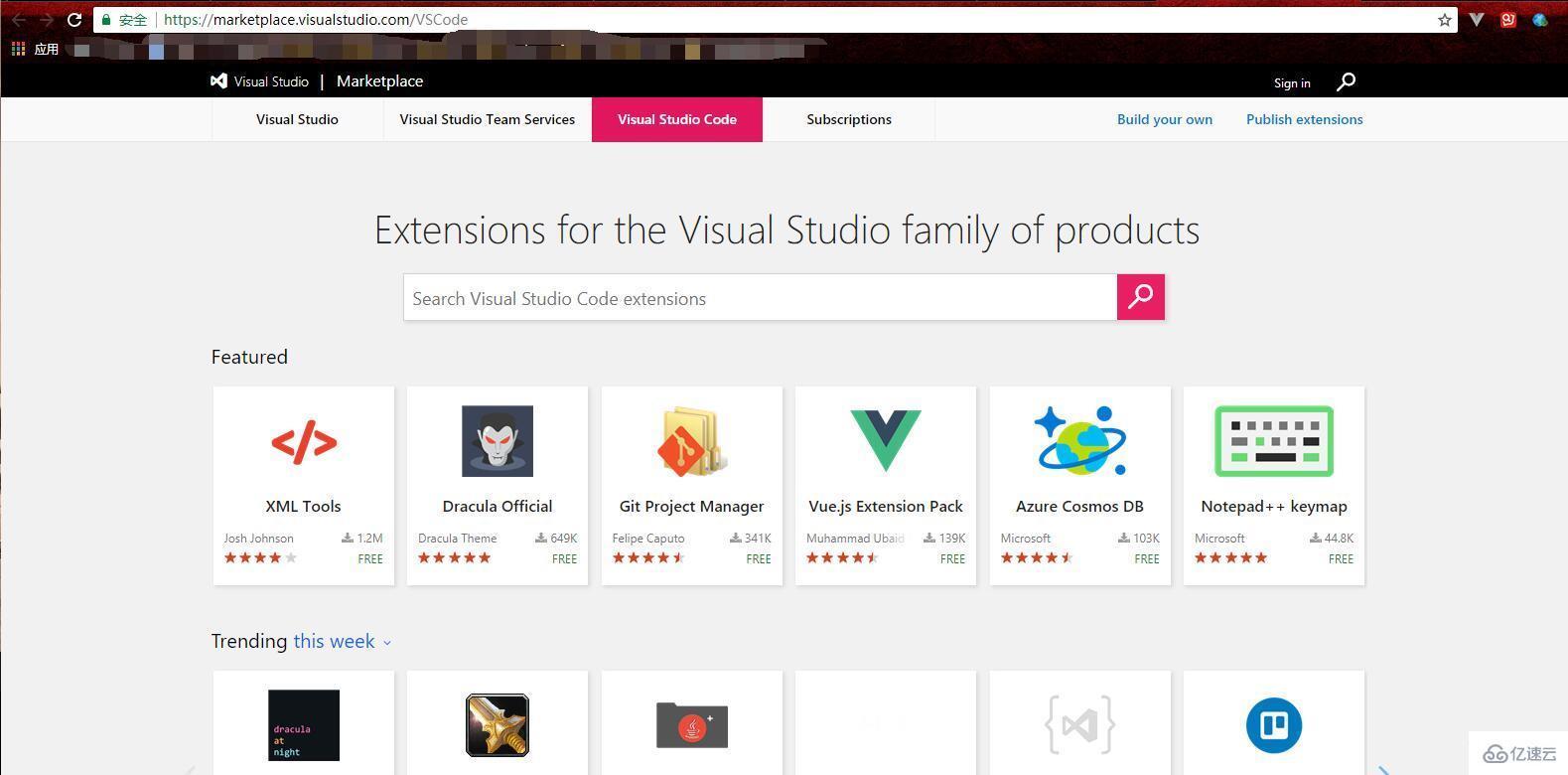Open the XML Tools extension icon
1568x775 pixels.
(x=304, y=442)
